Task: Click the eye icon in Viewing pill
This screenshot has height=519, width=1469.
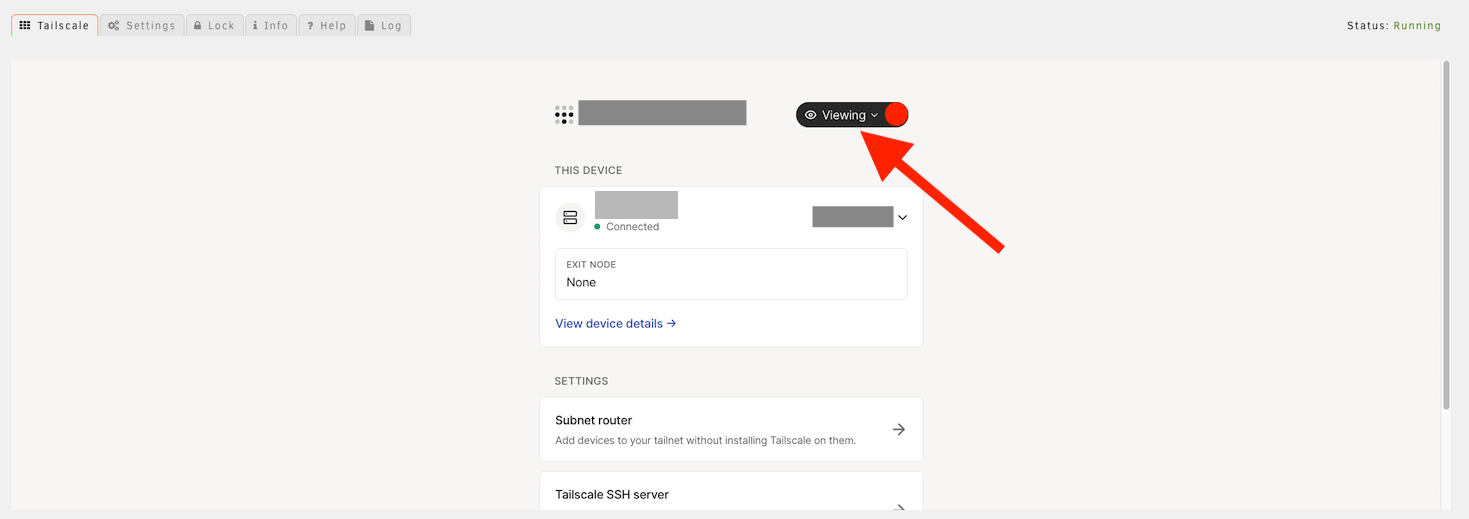Action: click(811, 115)
